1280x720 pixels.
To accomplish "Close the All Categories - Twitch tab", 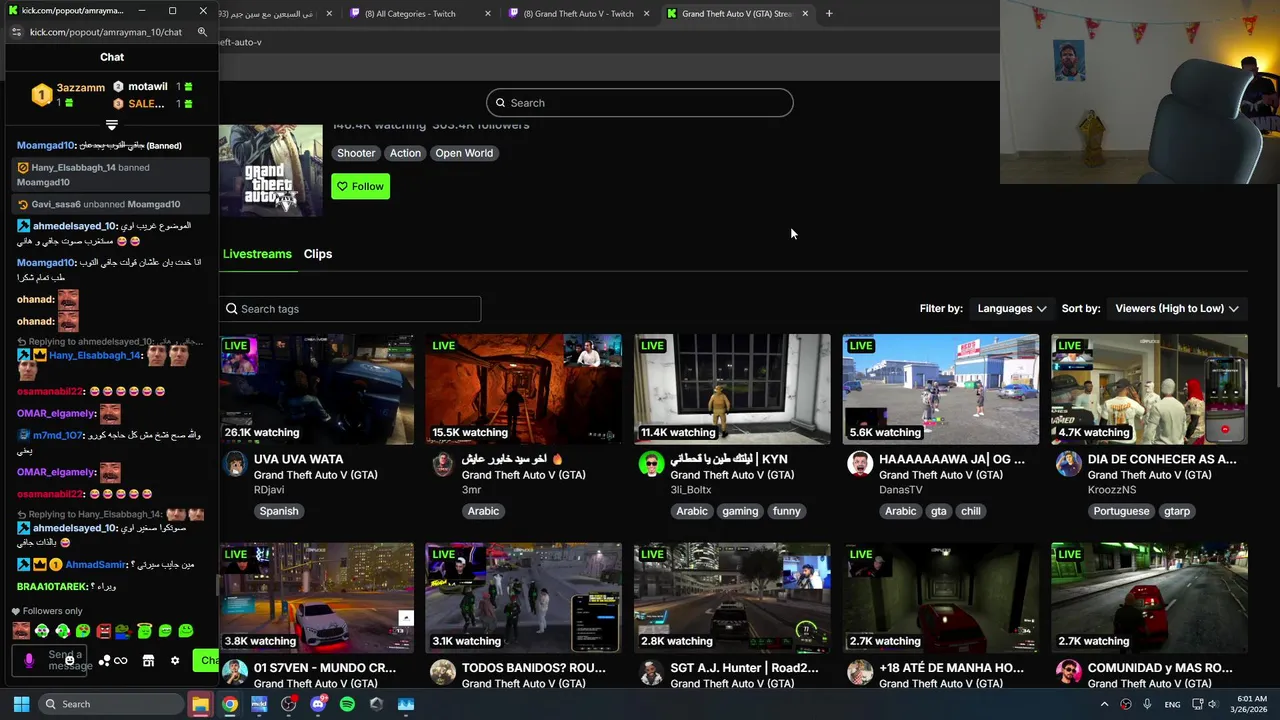I will click(488, 14).
